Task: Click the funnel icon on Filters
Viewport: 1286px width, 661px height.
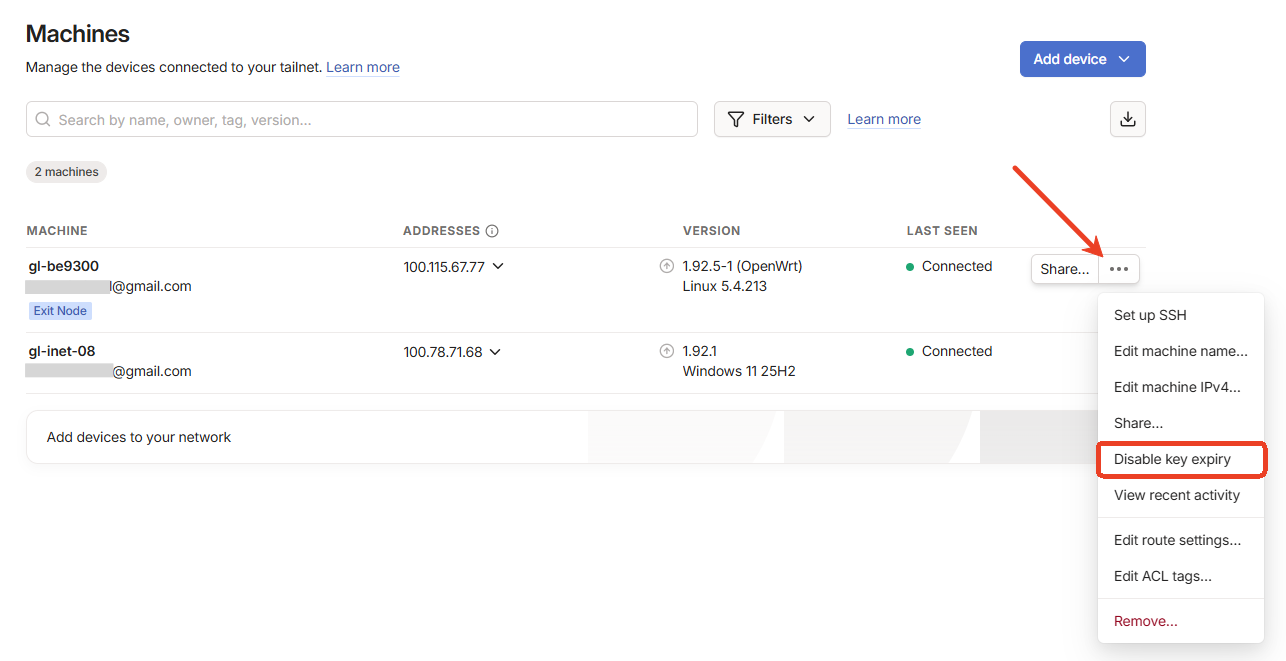Action: coord(736,119)
